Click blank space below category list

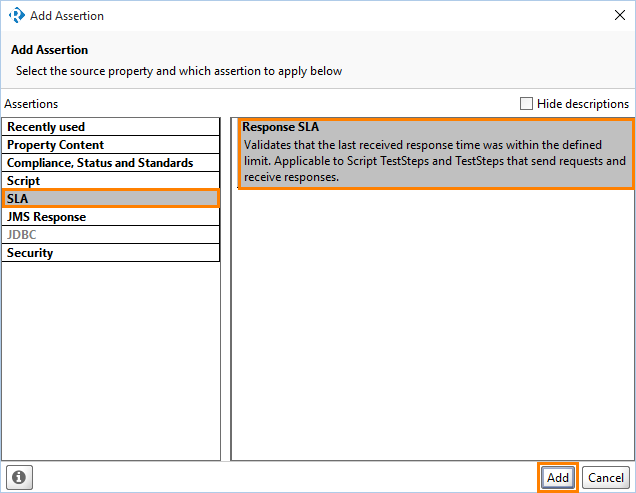click(111, 360)
